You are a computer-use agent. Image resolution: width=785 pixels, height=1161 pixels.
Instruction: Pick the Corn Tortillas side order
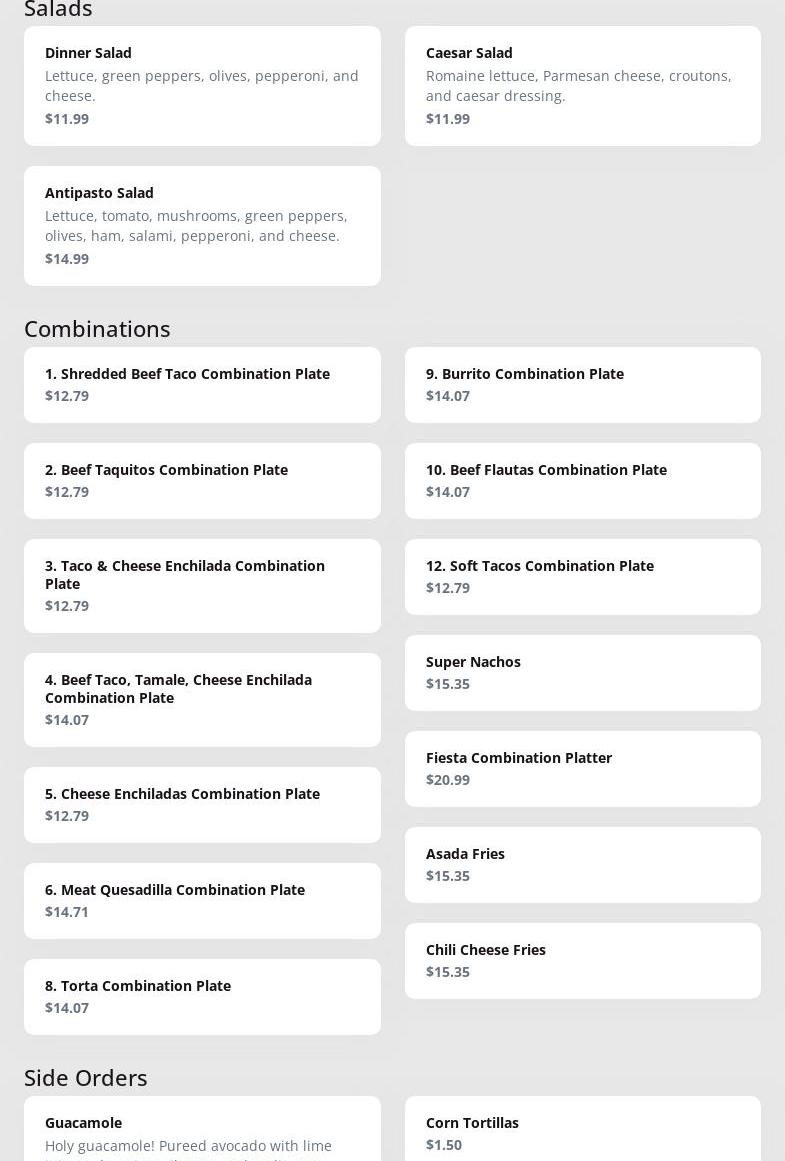pos(582,1132)
